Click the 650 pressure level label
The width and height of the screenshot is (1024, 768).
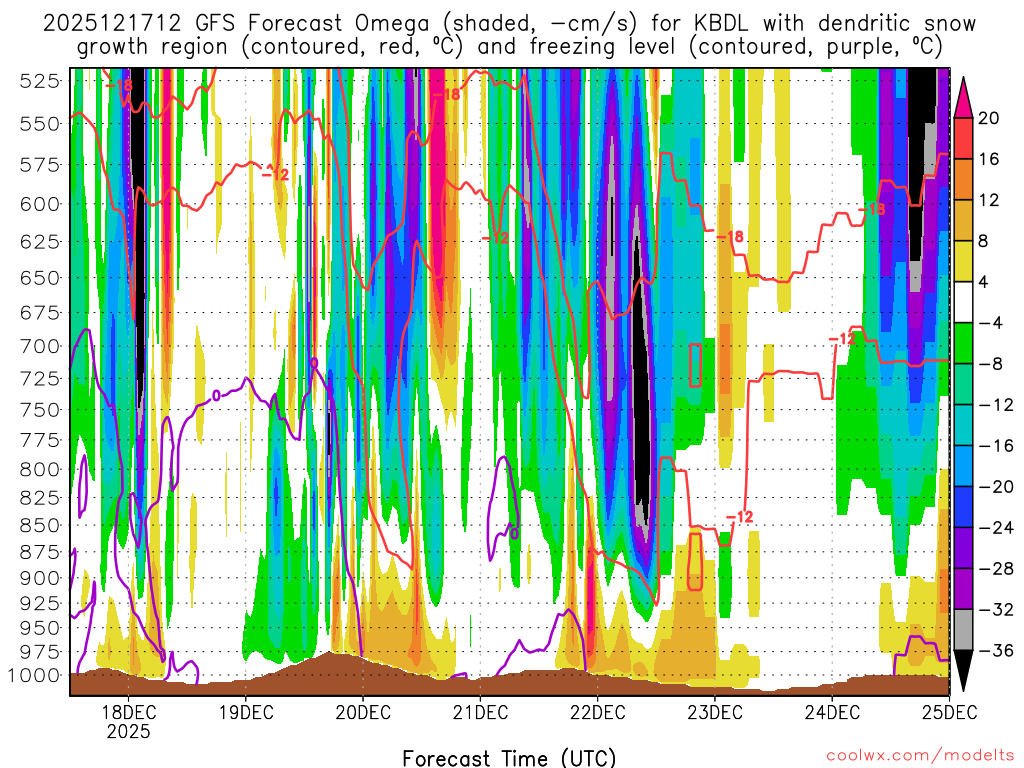(x=40, y=278)
